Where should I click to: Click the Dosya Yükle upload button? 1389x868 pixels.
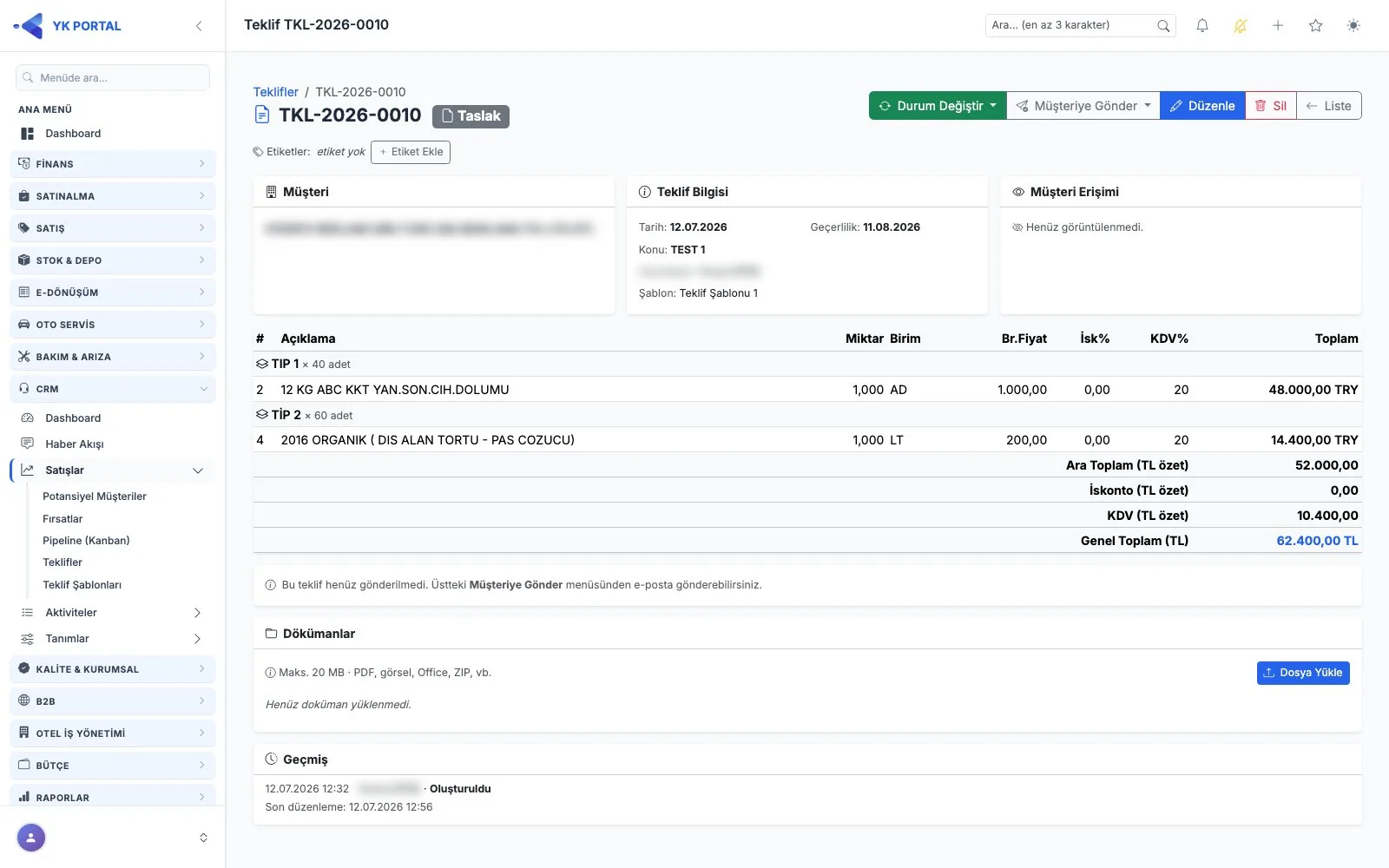(x=1303, y=673)
